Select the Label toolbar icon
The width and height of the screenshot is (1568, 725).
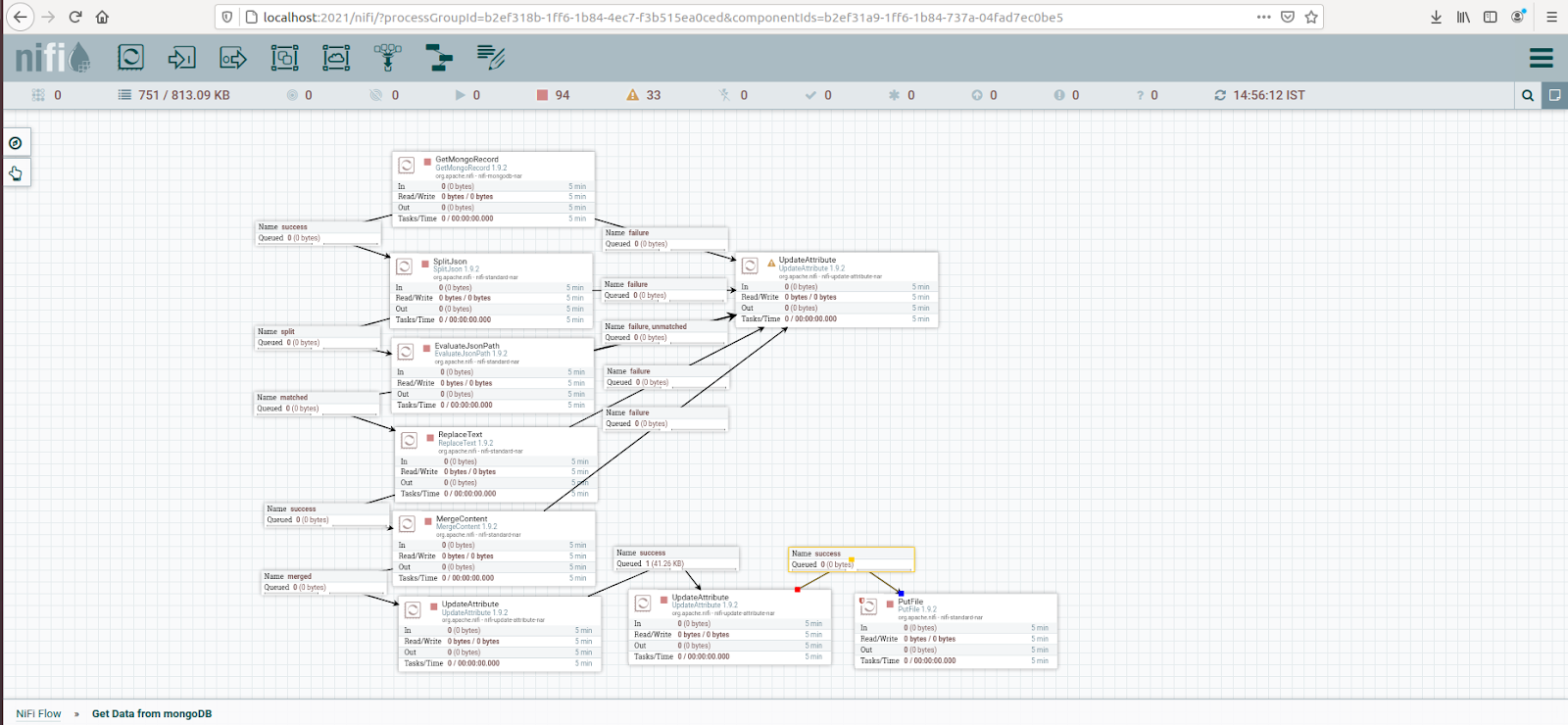click(x=491, y=58)
